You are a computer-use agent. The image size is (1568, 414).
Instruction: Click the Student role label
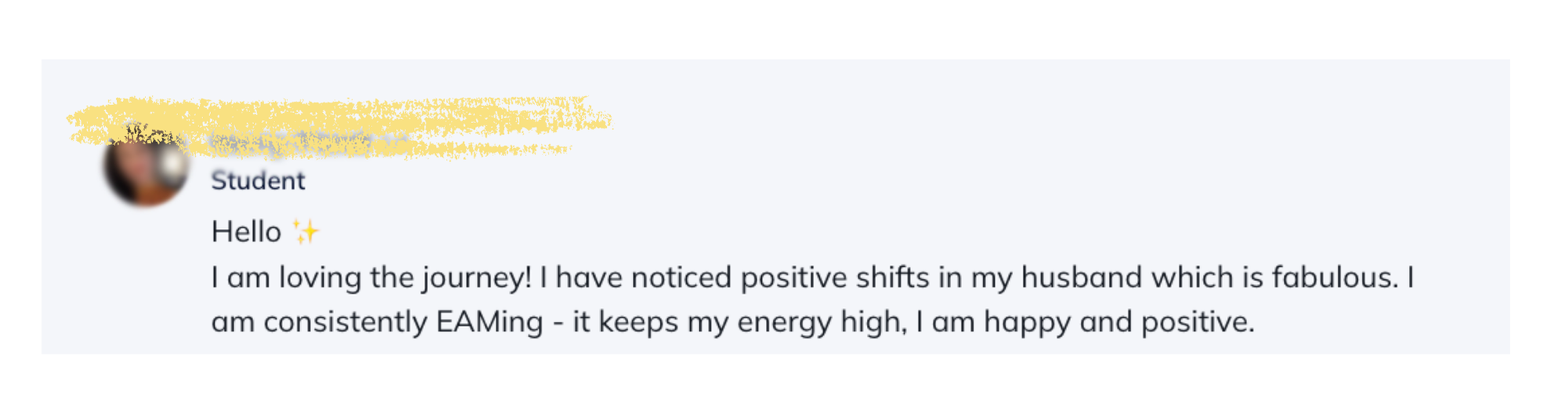pos(258,181)
